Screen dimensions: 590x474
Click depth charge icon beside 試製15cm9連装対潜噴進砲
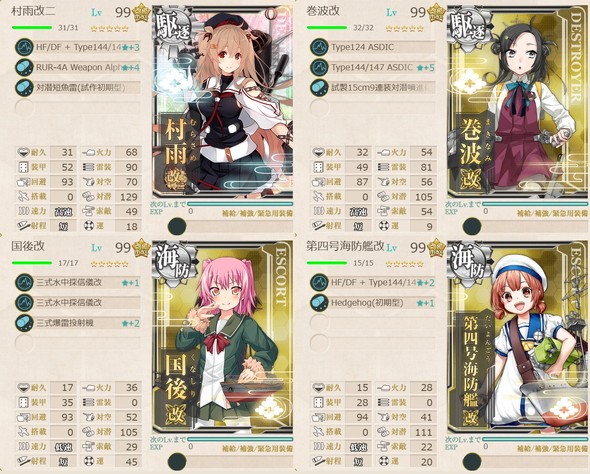319,88
